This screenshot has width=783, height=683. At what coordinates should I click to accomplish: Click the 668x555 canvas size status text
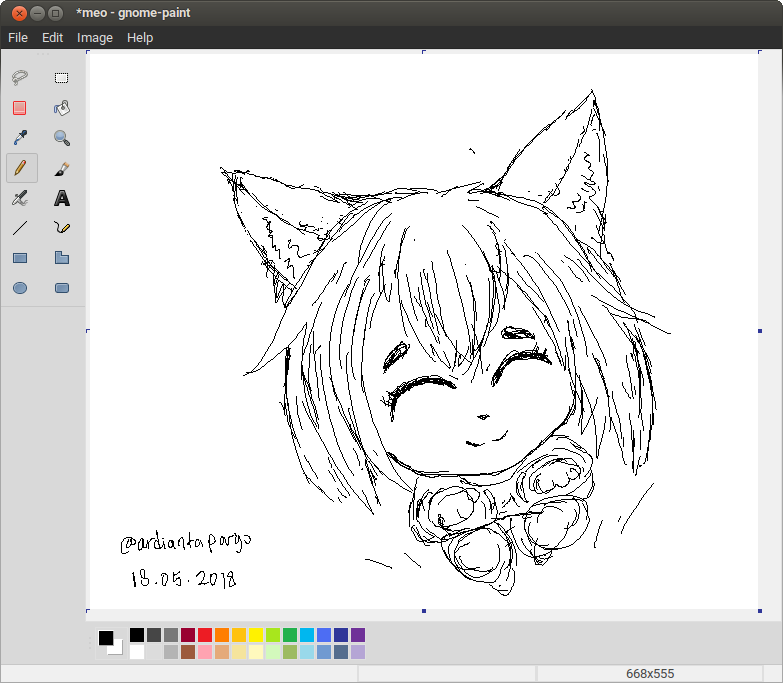(x=650, y=674)
